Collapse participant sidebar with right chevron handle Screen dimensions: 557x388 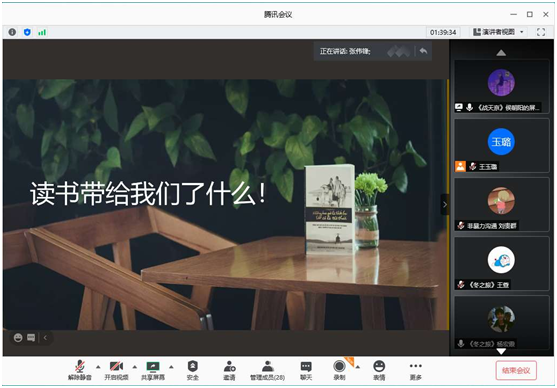(445, 204)
